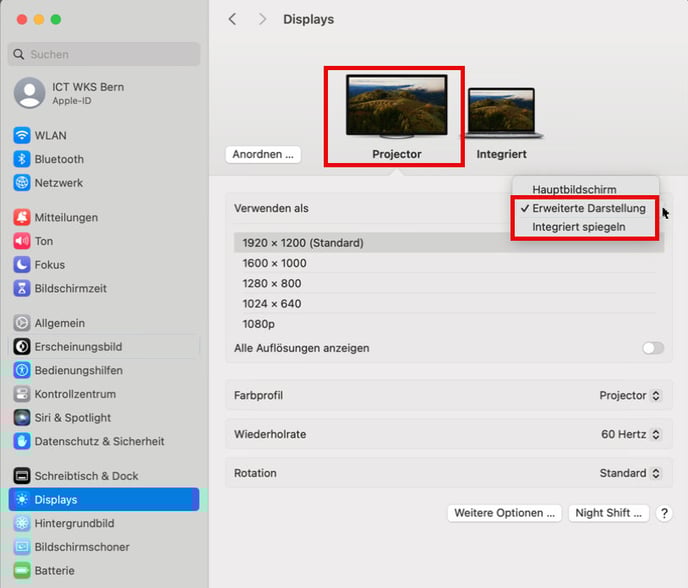Viewport: 688px width, 588px height.
Task: Click the Siri & Spotlight icon
Action: pyautogui.click(x=22, y=418)
